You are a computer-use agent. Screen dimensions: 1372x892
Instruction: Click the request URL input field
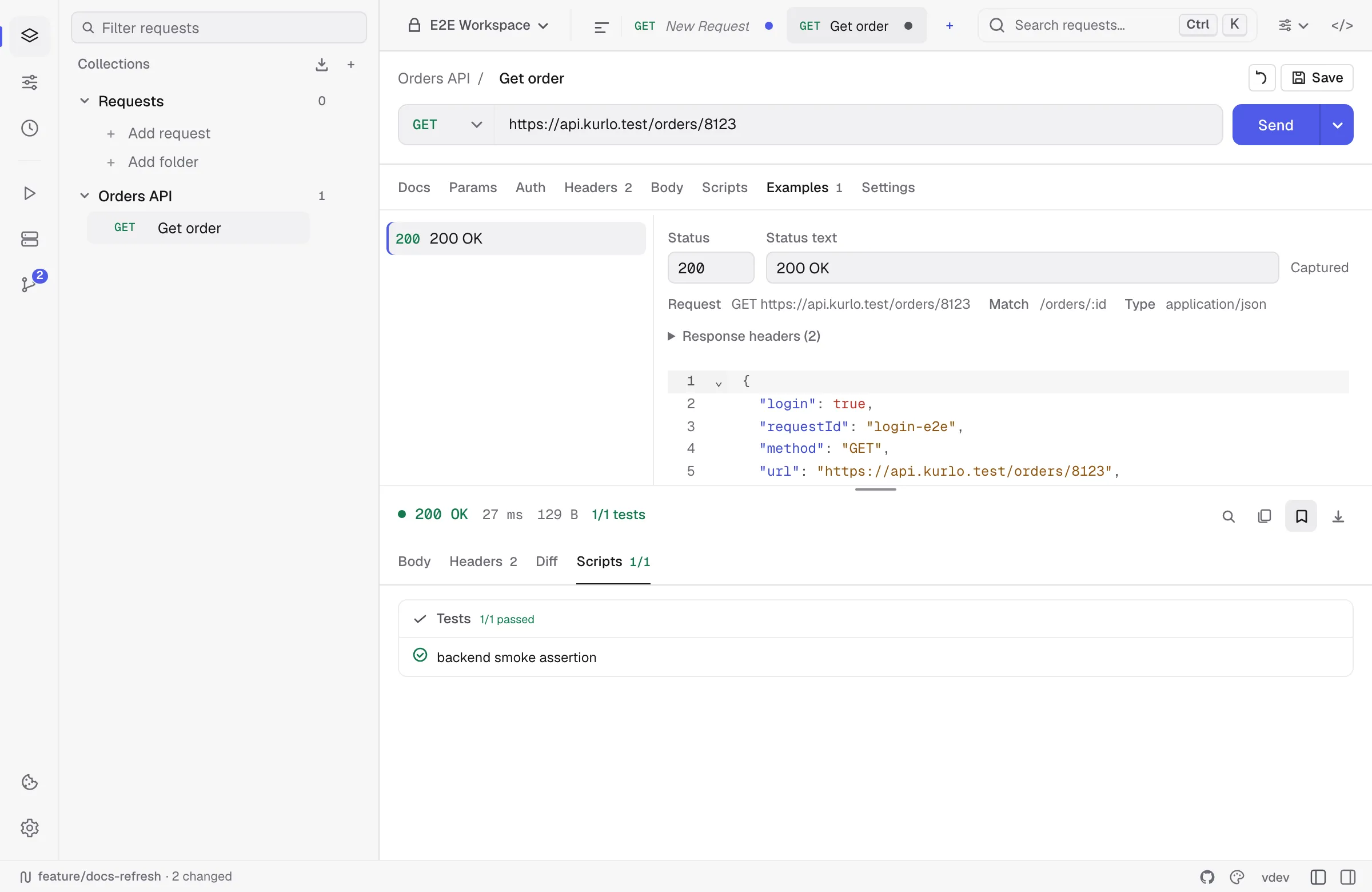pos(858,125)
